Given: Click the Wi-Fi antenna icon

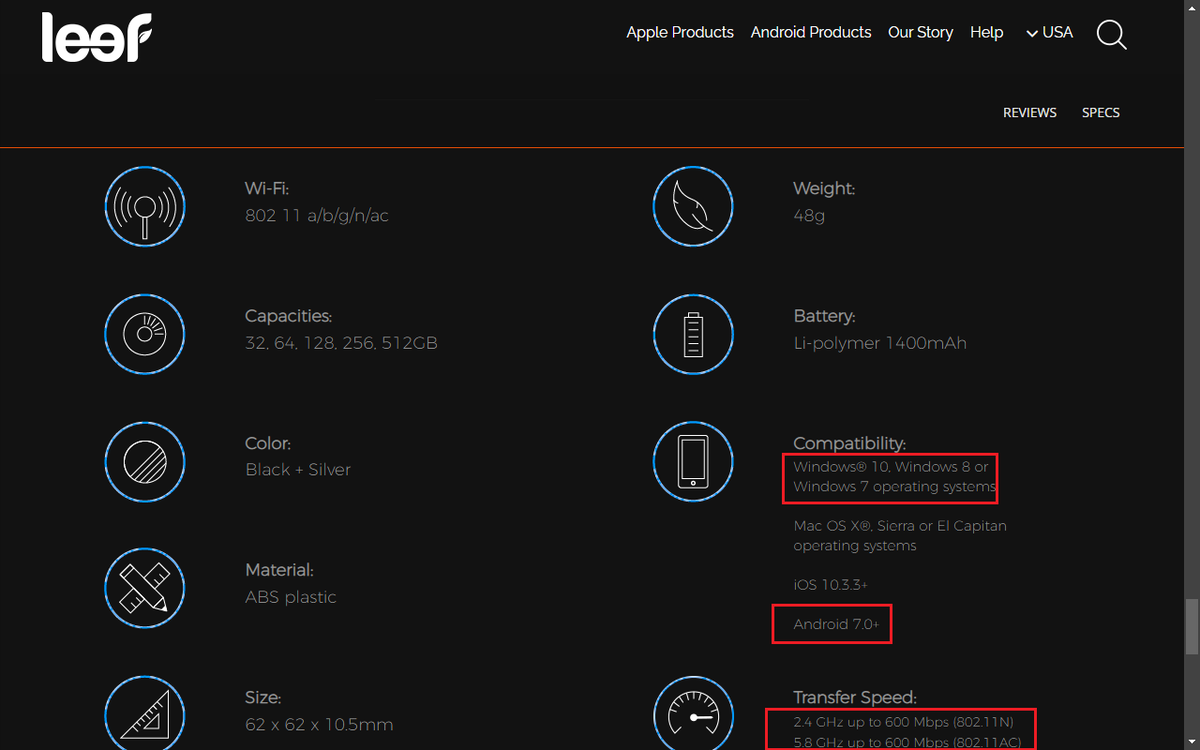Looking at the screenshot, I should [145, 207].
